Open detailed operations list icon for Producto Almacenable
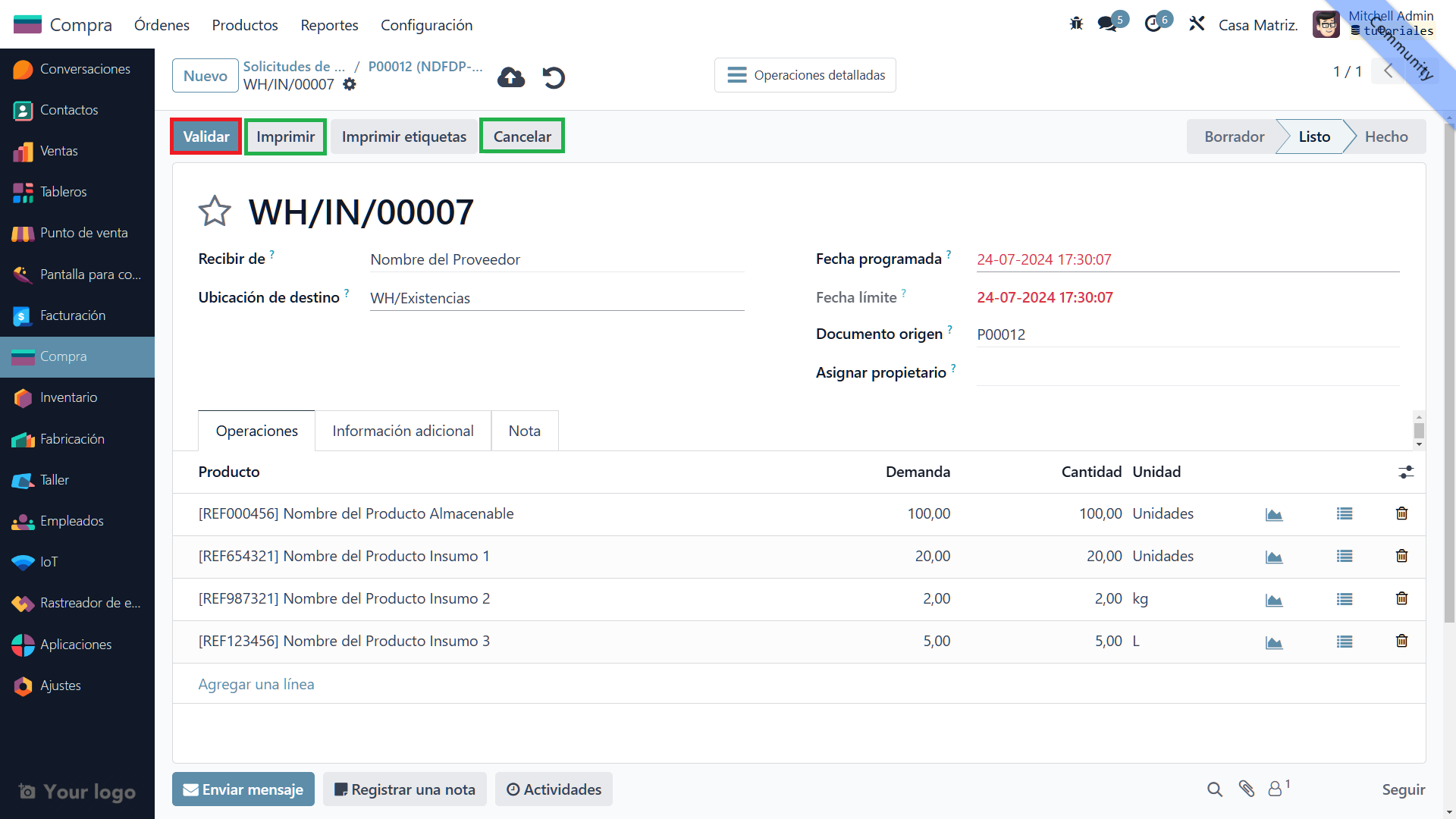 (1345, 514)
